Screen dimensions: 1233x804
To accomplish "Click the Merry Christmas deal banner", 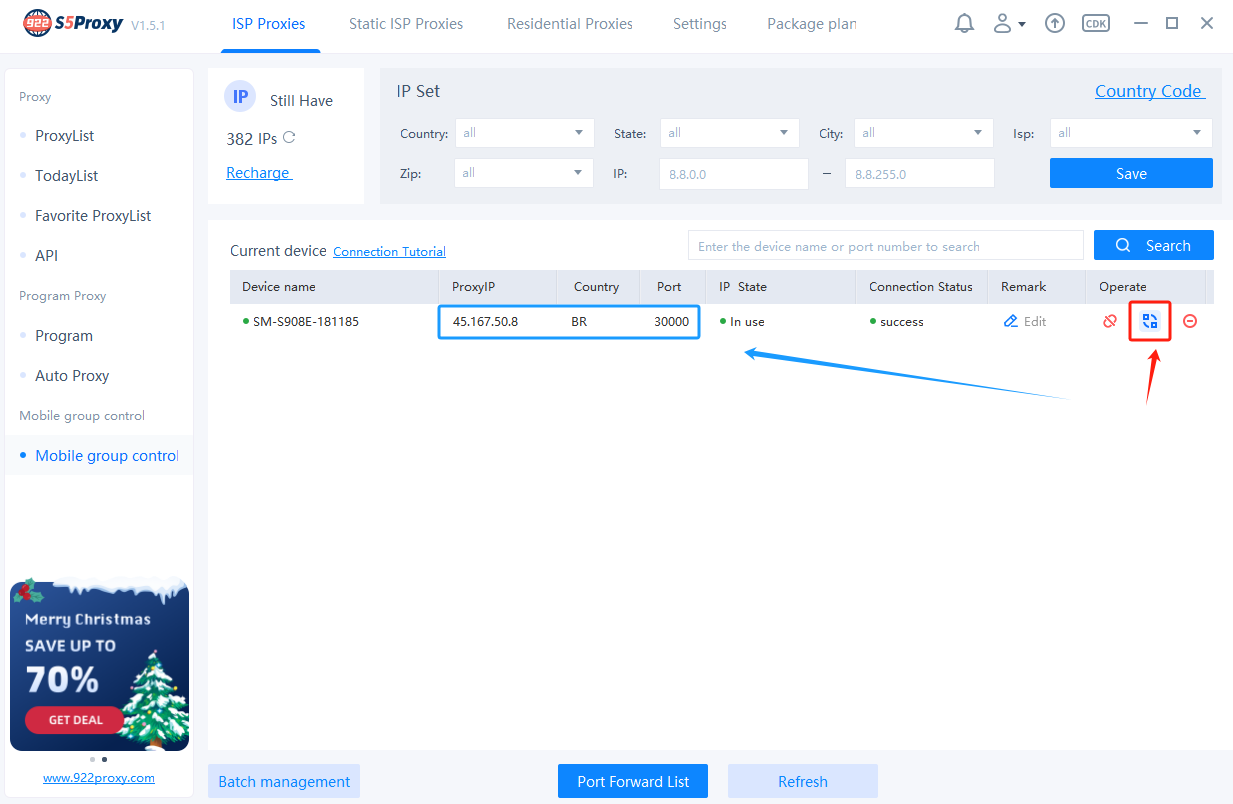I will tap(99, 665).
